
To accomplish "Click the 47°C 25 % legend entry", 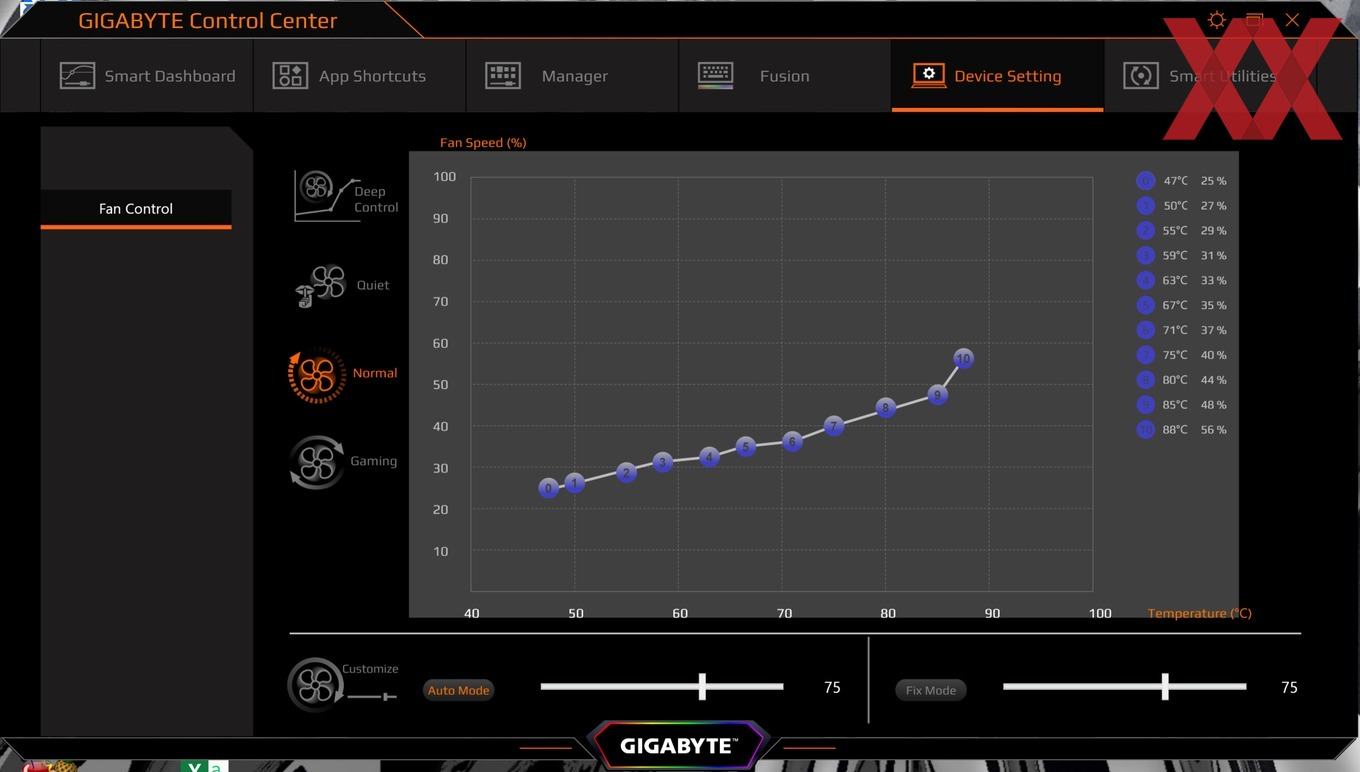I will 1182,181.
